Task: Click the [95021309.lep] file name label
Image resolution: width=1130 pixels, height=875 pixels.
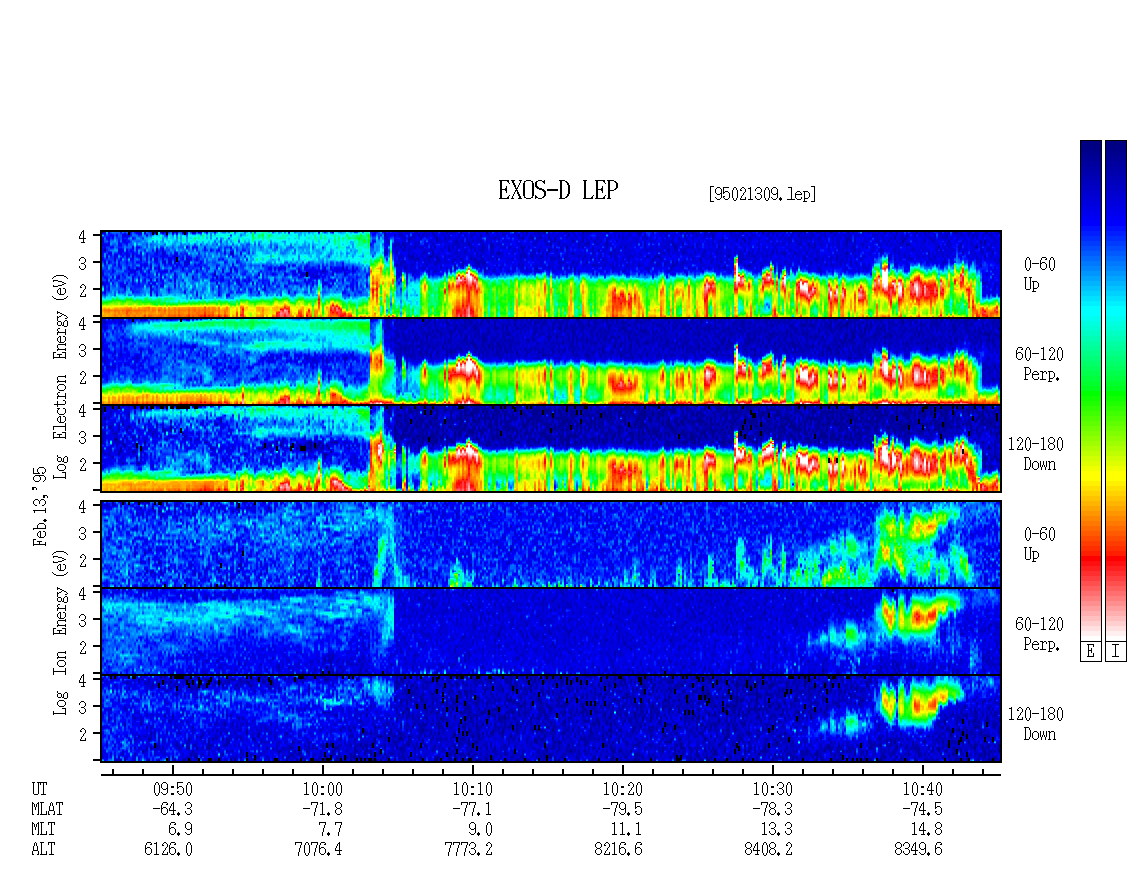Action: (762, 194)
